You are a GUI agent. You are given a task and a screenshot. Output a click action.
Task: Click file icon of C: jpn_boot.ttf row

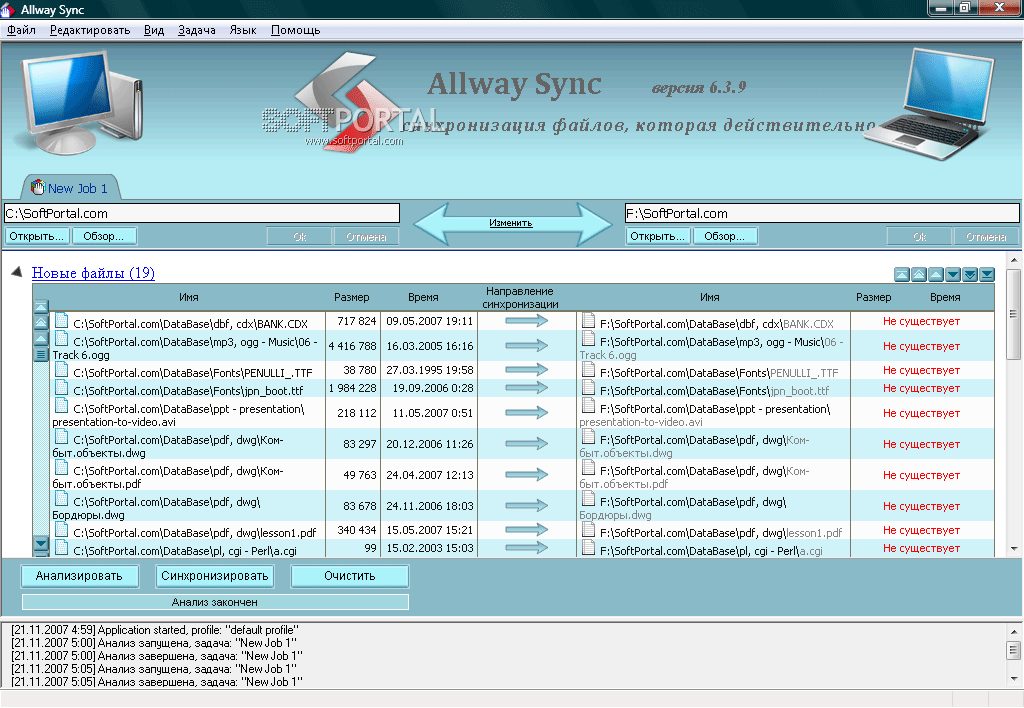click(x=61, y=387)
